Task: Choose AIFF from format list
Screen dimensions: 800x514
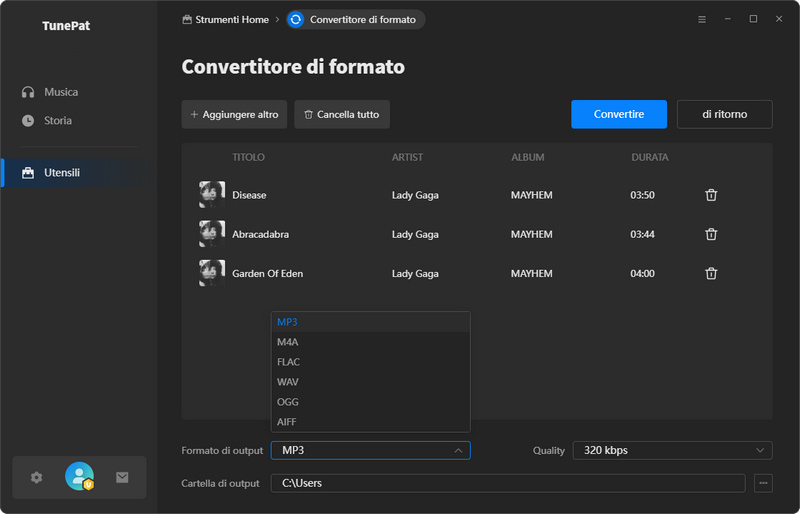Action: pos(370,422)
